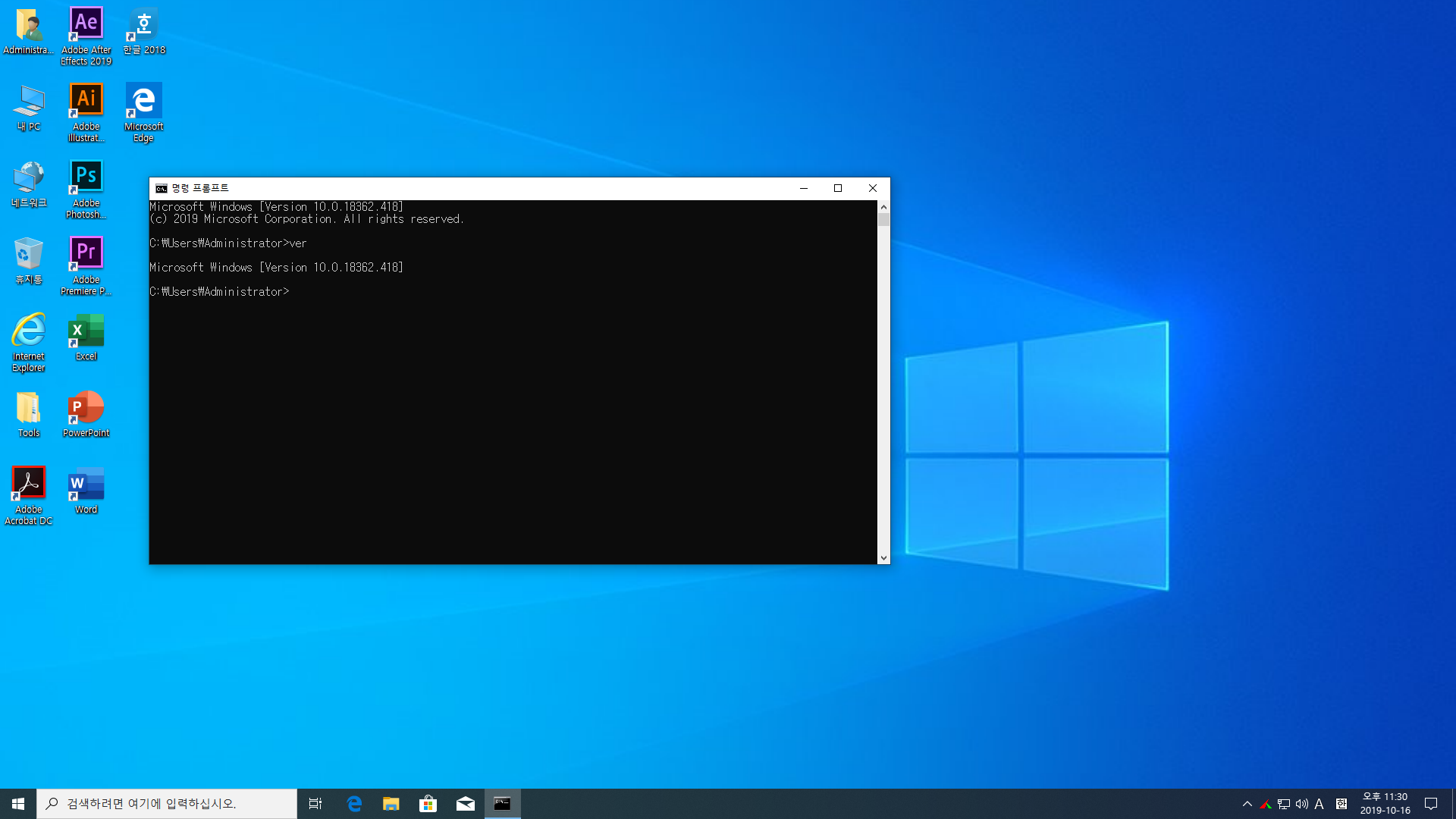Image resolution: width=1456 pixels, height=819 pixels.
Task: Select the 한글 2018 desktop shortcut
Action: click(x=144, y=32)
